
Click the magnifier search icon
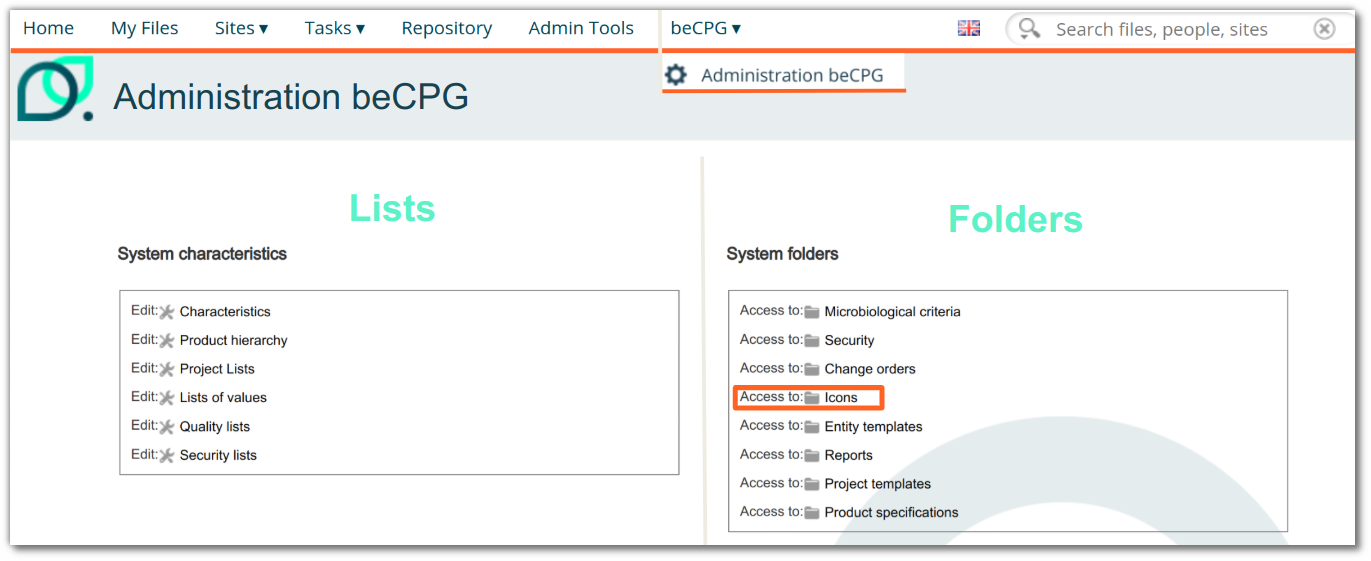[1029, 29]
